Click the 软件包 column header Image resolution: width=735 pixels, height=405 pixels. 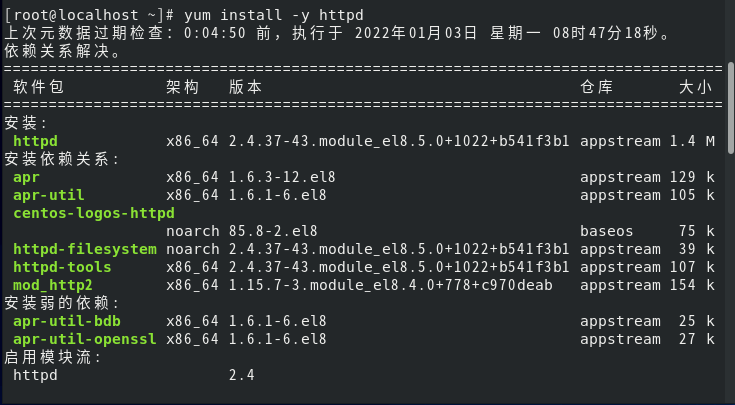[38, 87]
